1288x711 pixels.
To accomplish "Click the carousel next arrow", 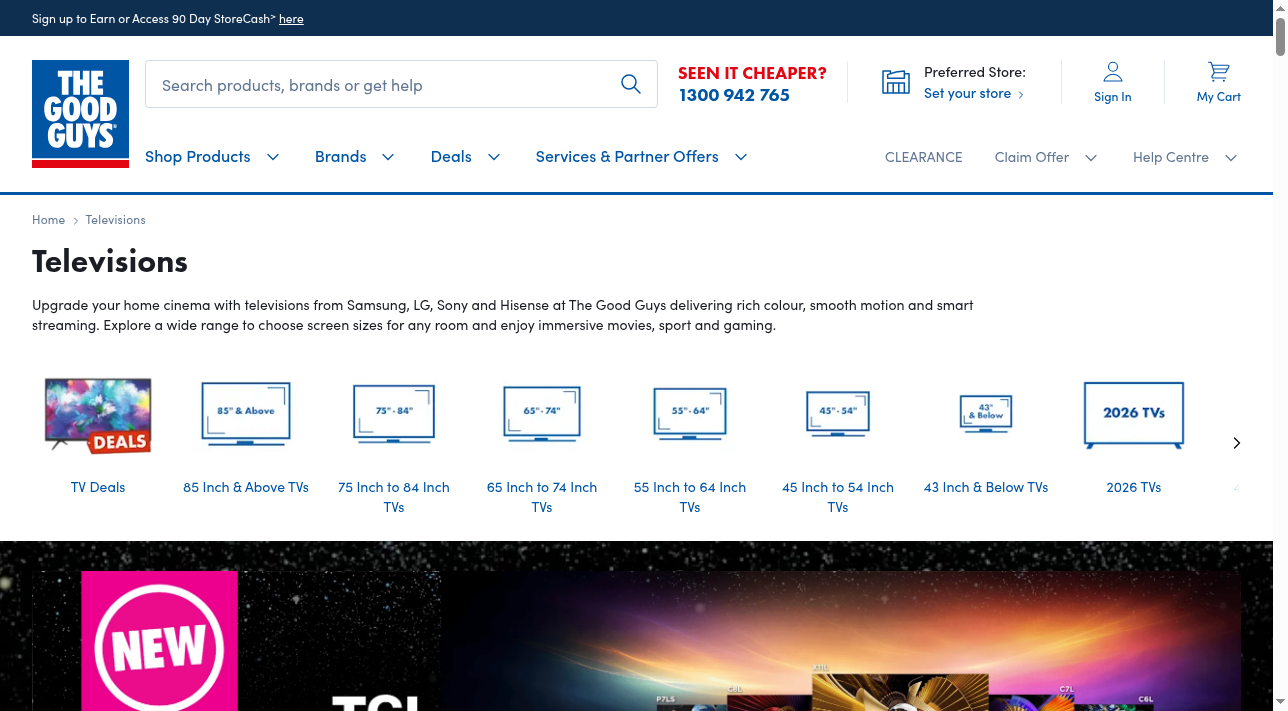I will [1236, 443].
